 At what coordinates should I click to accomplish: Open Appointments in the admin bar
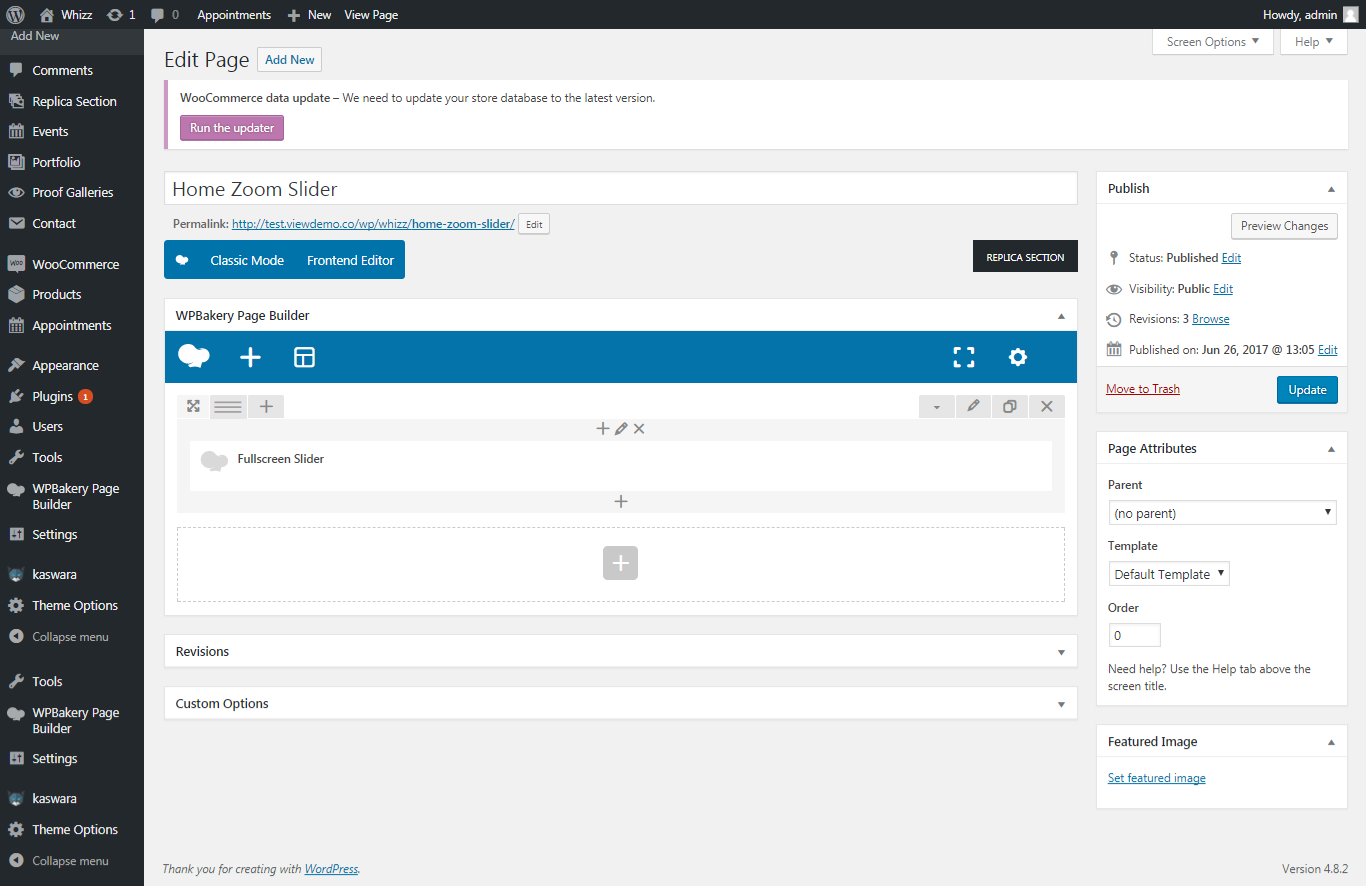pos(234,14)
